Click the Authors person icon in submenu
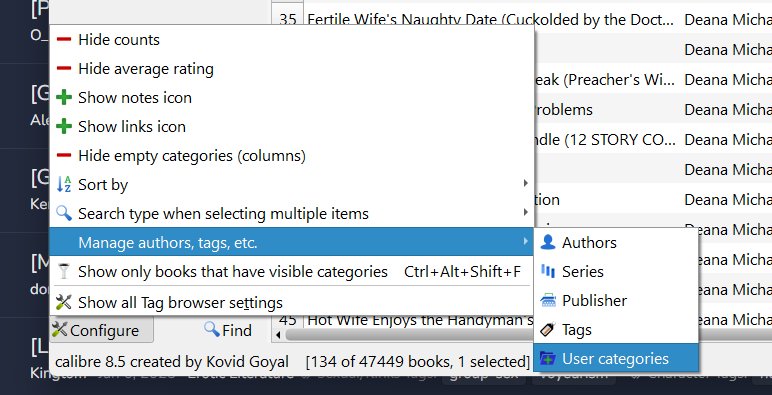The image size is (772, 395). coord(548,242)
